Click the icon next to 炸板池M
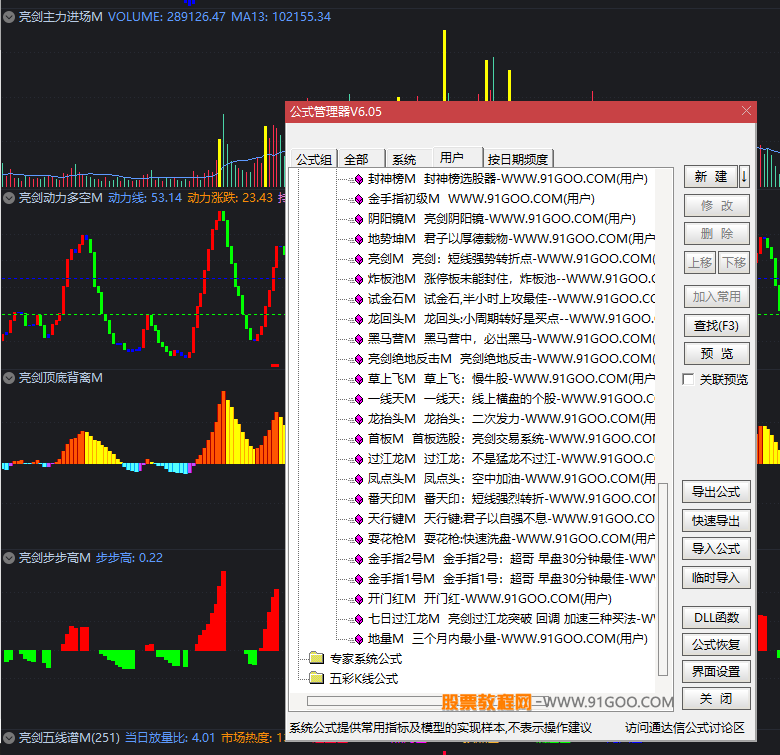 click(358, 279)
